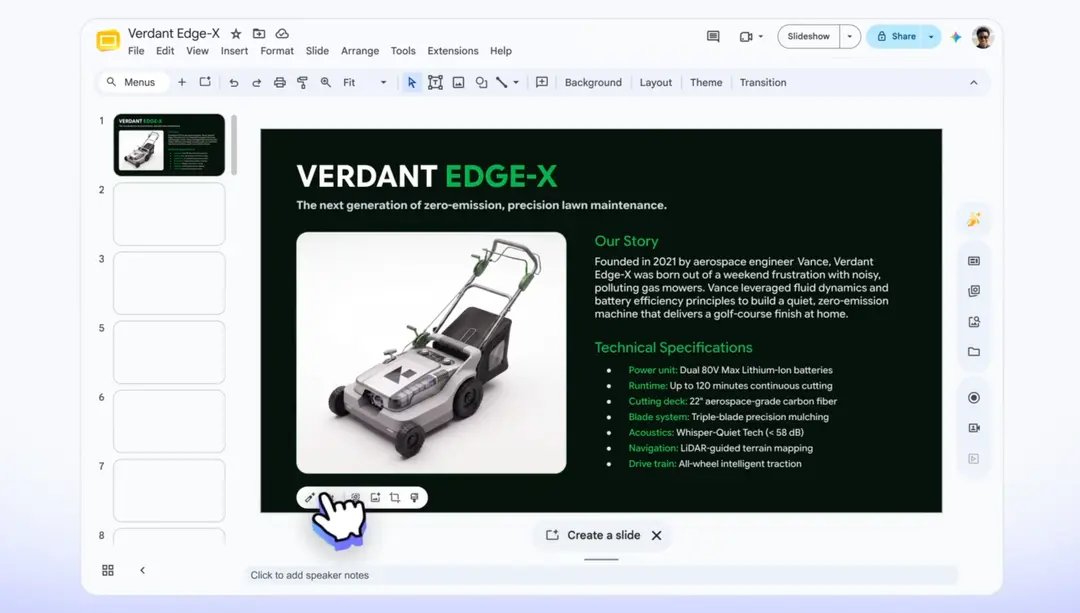Viewport: 1080px width, 613px height.
Task: Choose the shape tool in the toolbar
Action: [x=481, y=83]
